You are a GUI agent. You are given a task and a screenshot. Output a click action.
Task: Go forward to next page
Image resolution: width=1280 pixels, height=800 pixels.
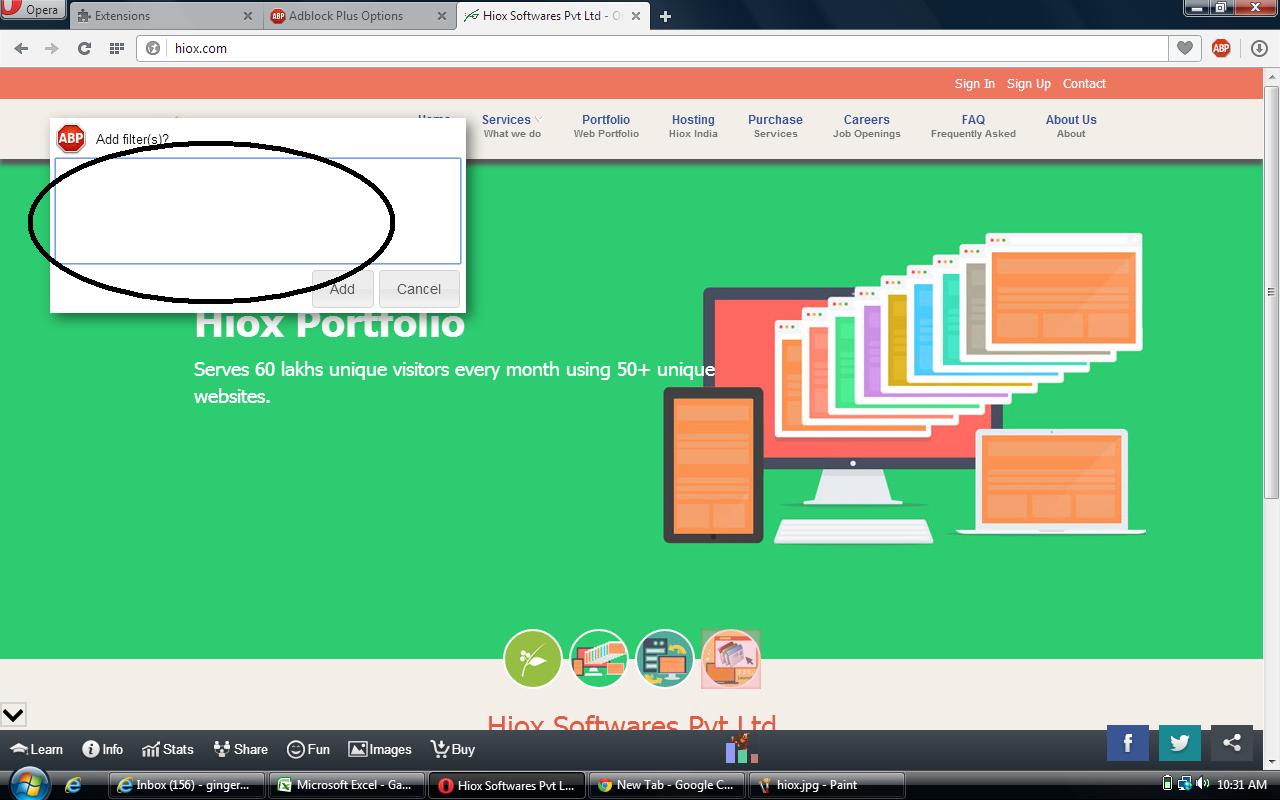(52, 48)
